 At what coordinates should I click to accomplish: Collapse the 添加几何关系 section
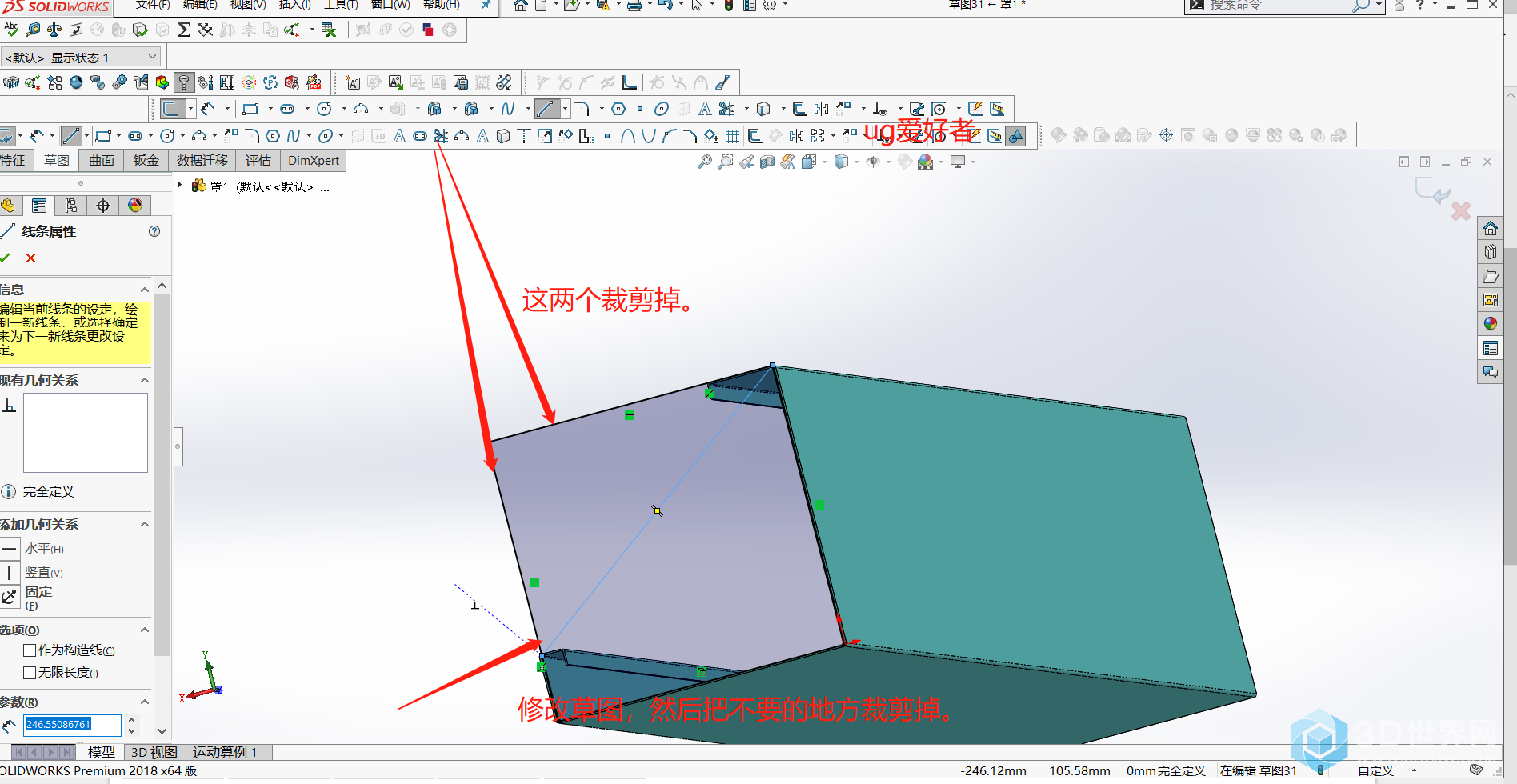145,524
